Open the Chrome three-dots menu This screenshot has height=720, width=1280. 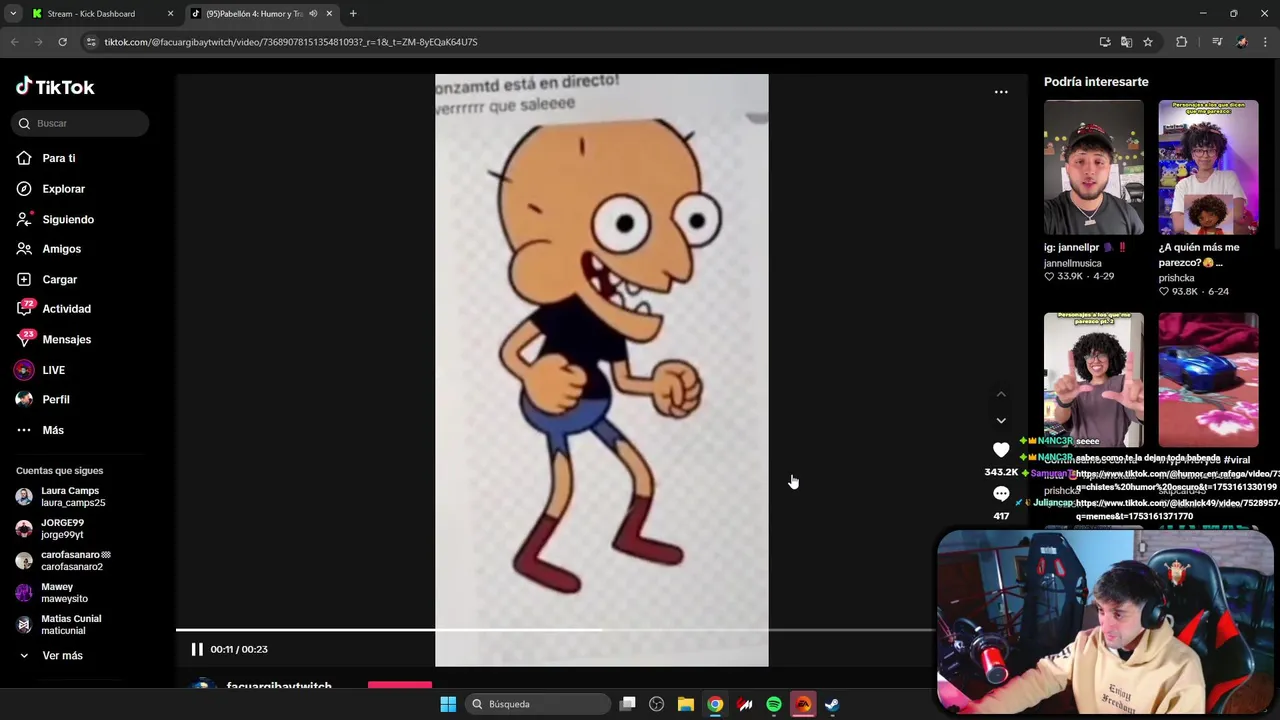point(1266,42)
